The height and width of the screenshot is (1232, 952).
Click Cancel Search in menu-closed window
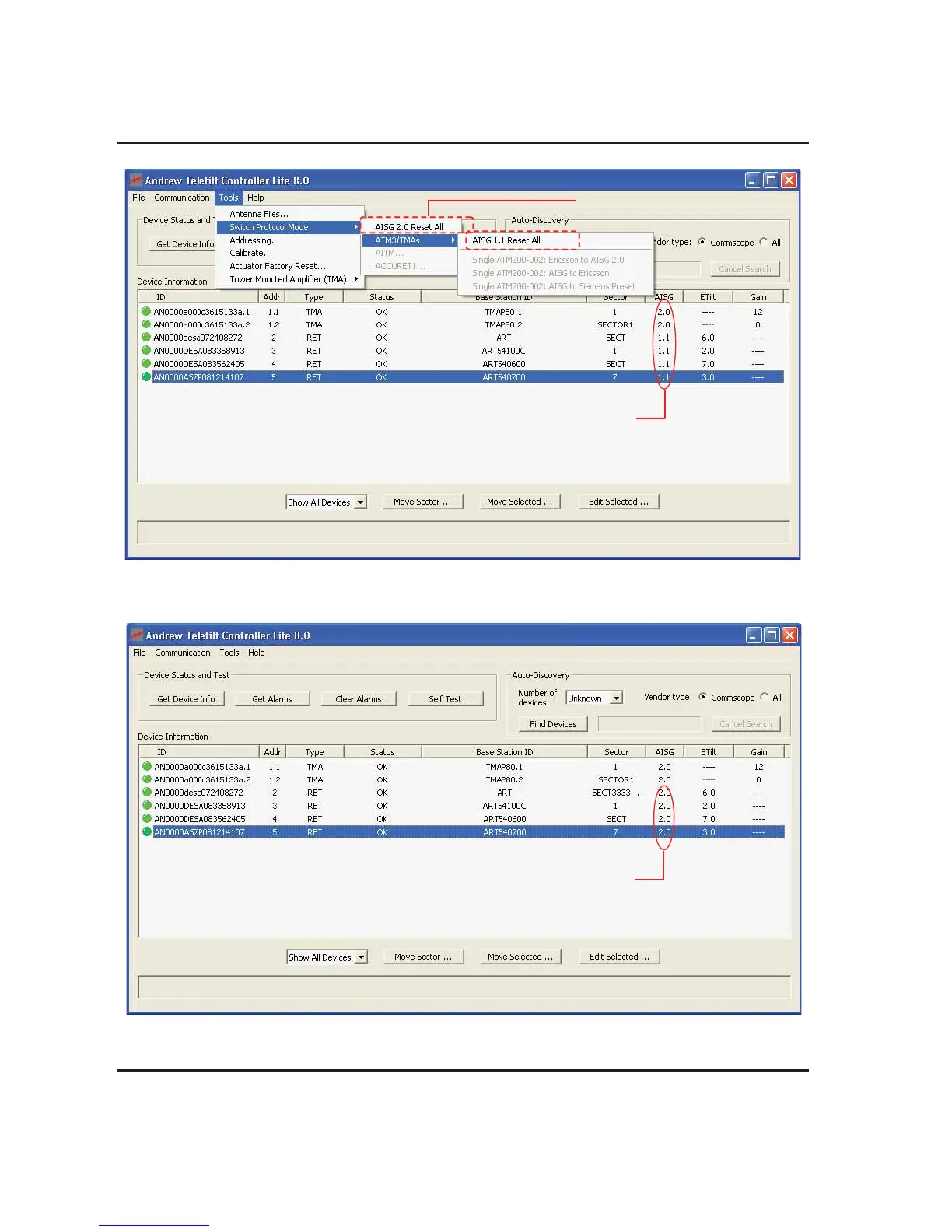(x=746, y=724)
